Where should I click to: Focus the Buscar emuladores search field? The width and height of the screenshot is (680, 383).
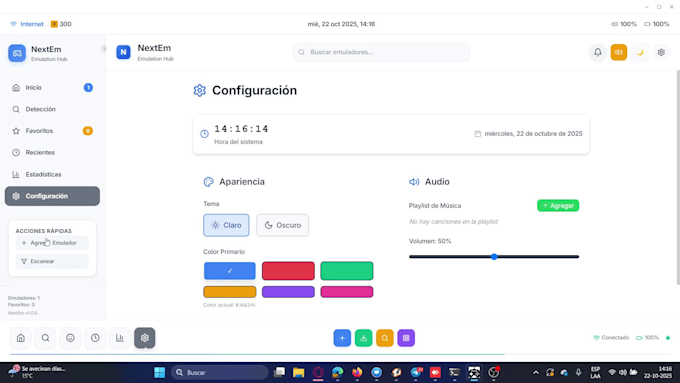[x=381, y=52]
